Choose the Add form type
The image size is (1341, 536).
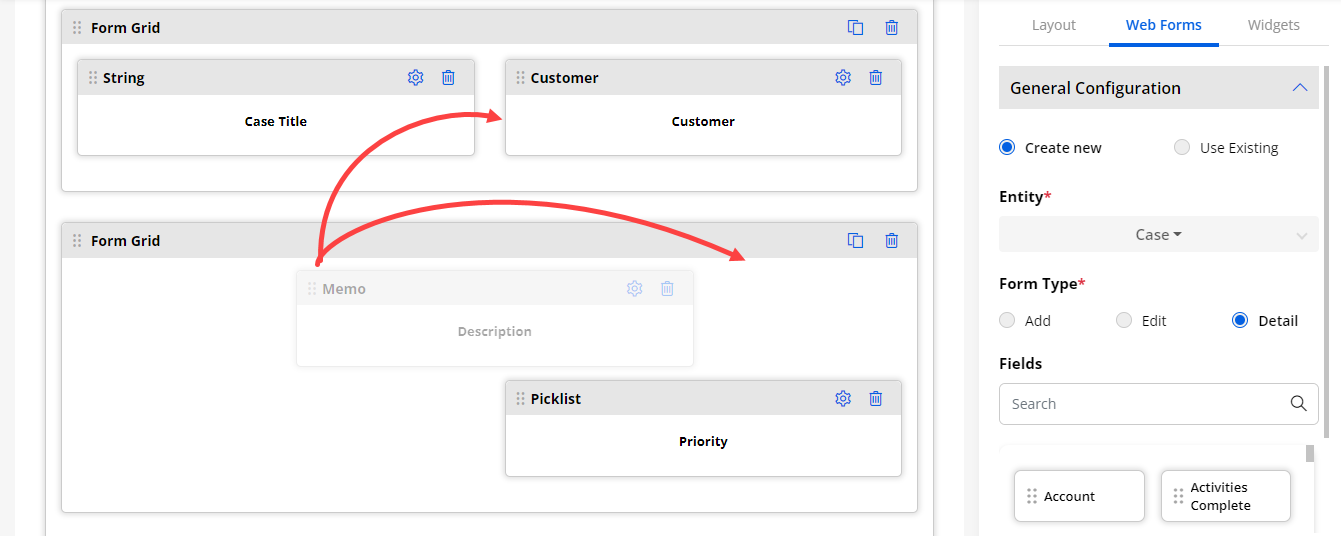point(1008,321)
